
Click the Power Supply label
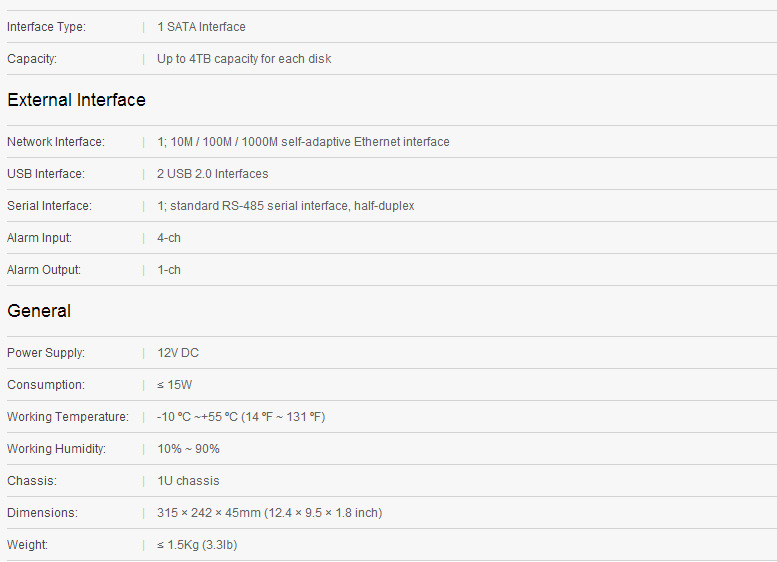pyautogui.click(x=45, y=353)
